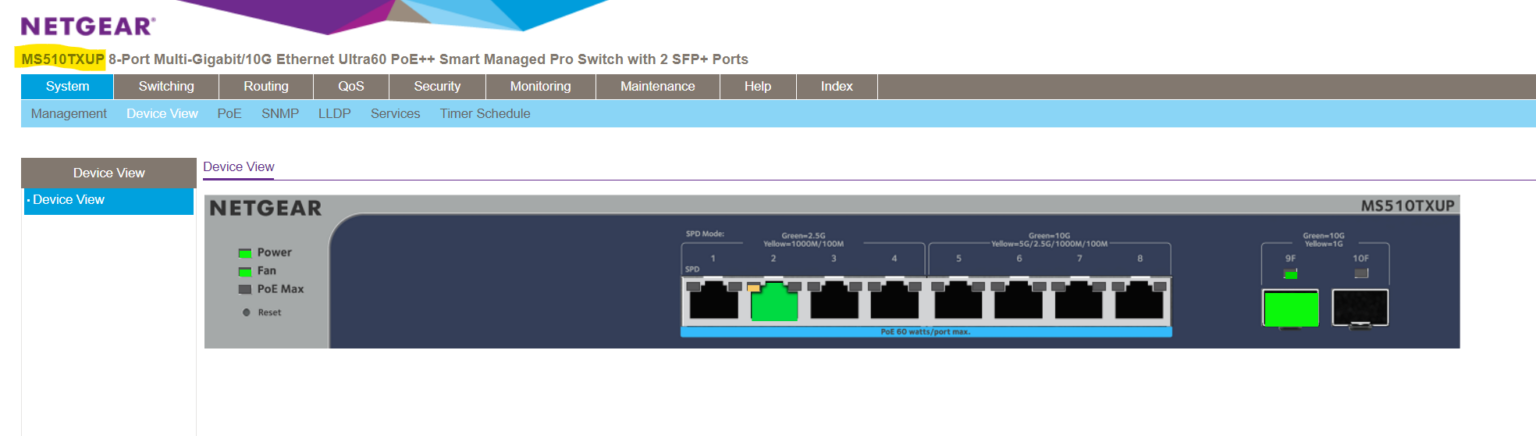Click the empty SFP+ port 10F
Viewport: 1536px width, 436px height.
click(1360, 308)
